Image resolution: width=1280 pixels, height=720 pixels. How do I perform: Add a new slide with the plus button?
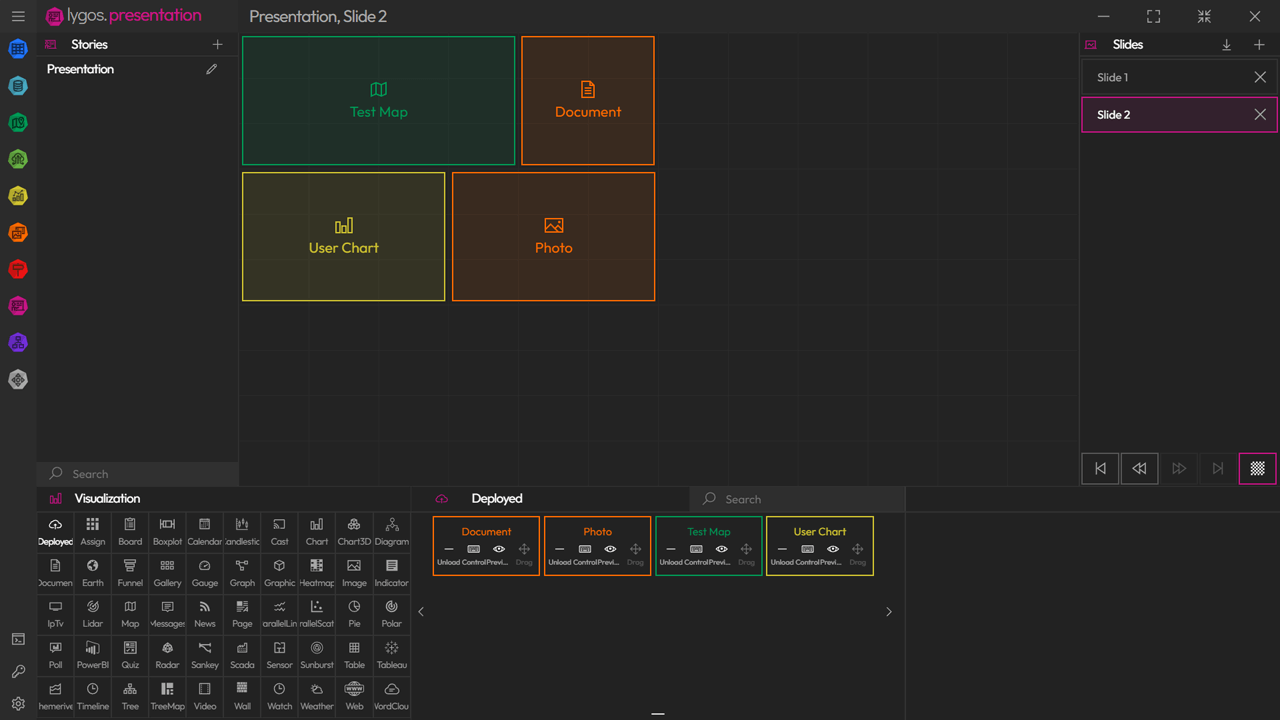(x=1259, y=44)
